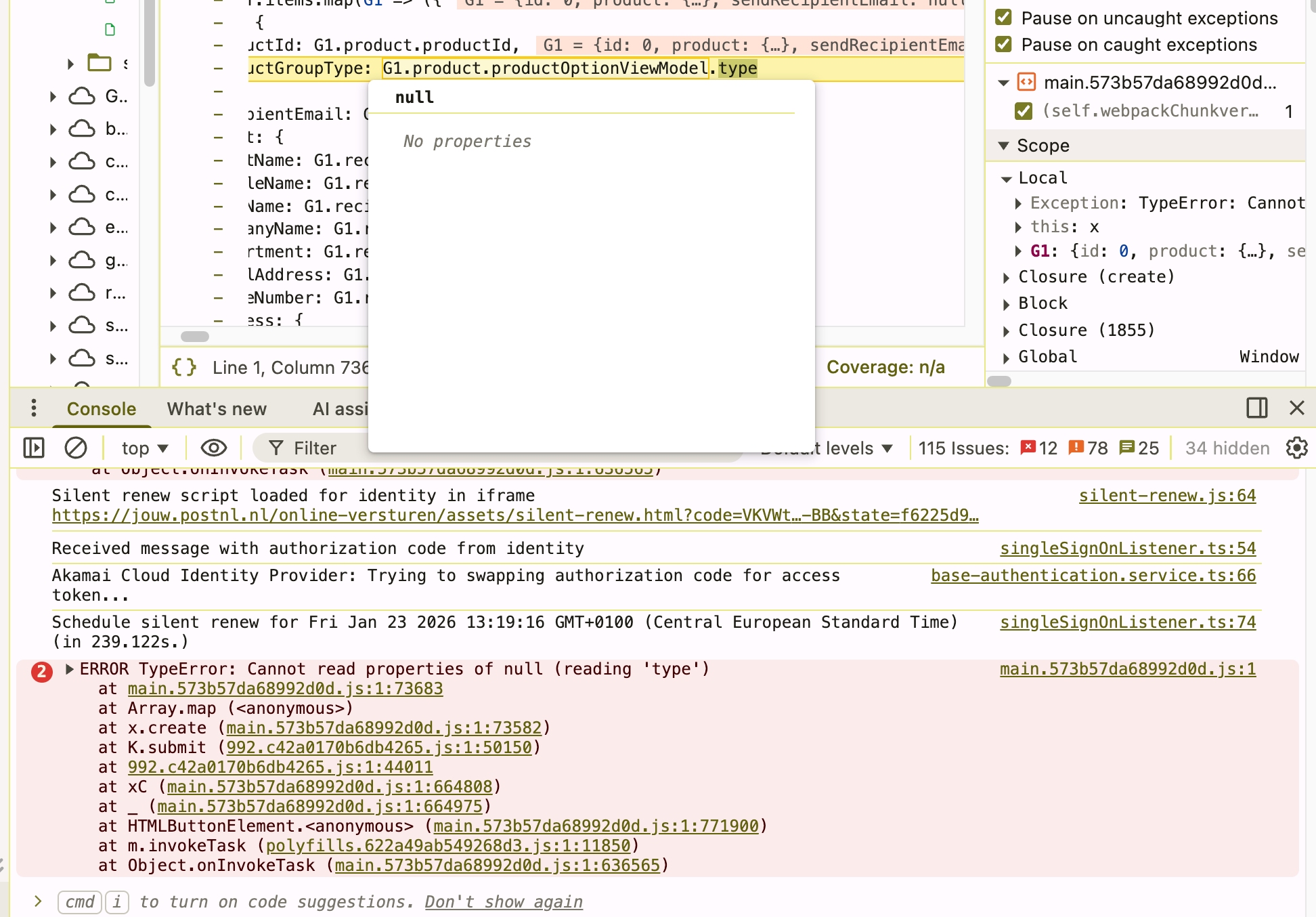The image size is (1316, 917).
Task: Expand the G1 local variable
Action: click(x=1018, y=251)
